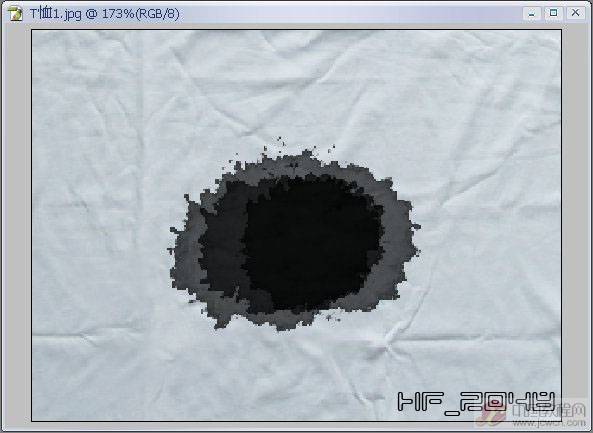Viewport: 593px width, 433px height.
Task: Click the red logo watermark near the URL
Action: pos(491,416)
